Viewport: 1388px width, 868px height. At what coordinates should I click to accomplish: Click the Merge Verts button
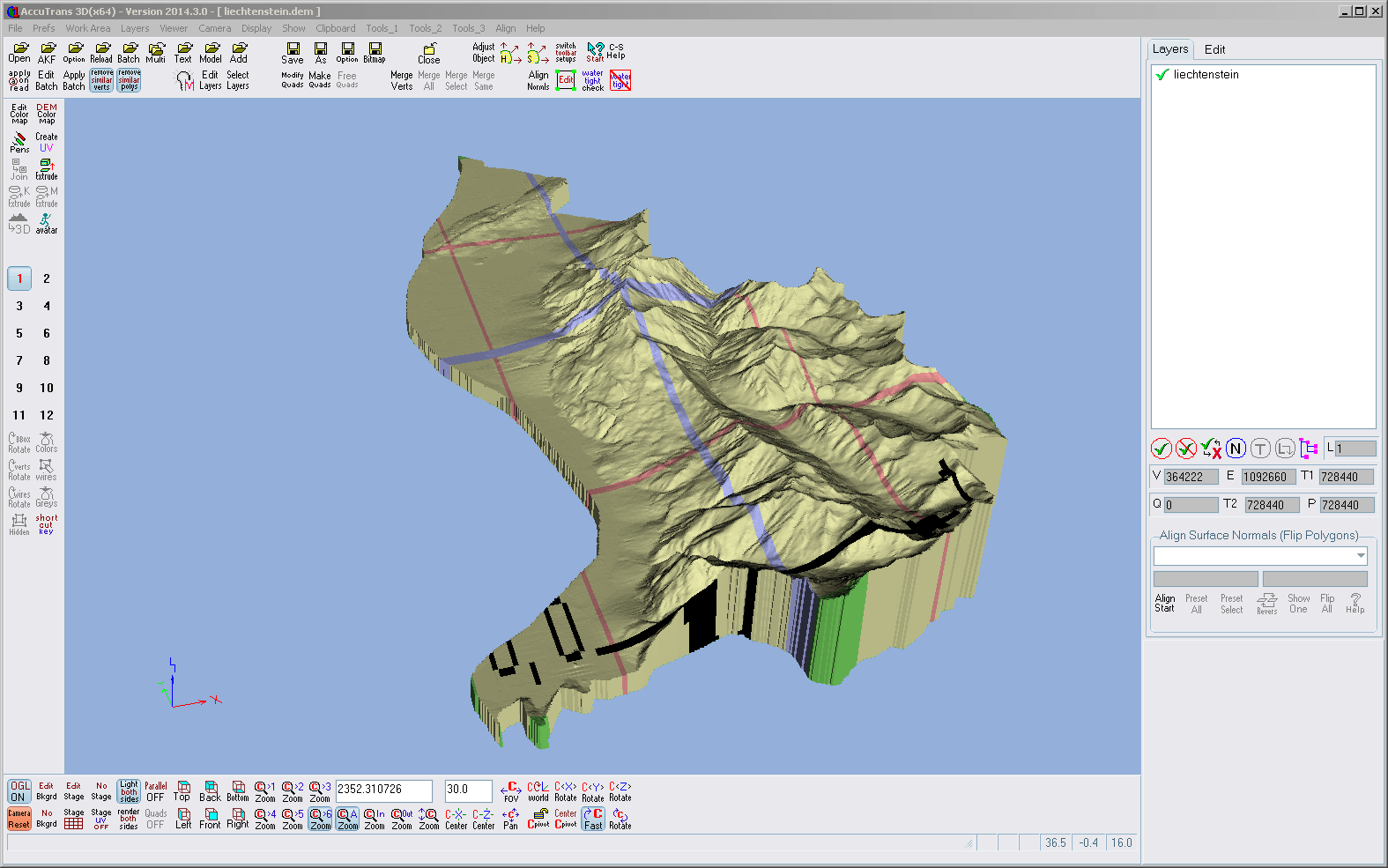point(402,80)
